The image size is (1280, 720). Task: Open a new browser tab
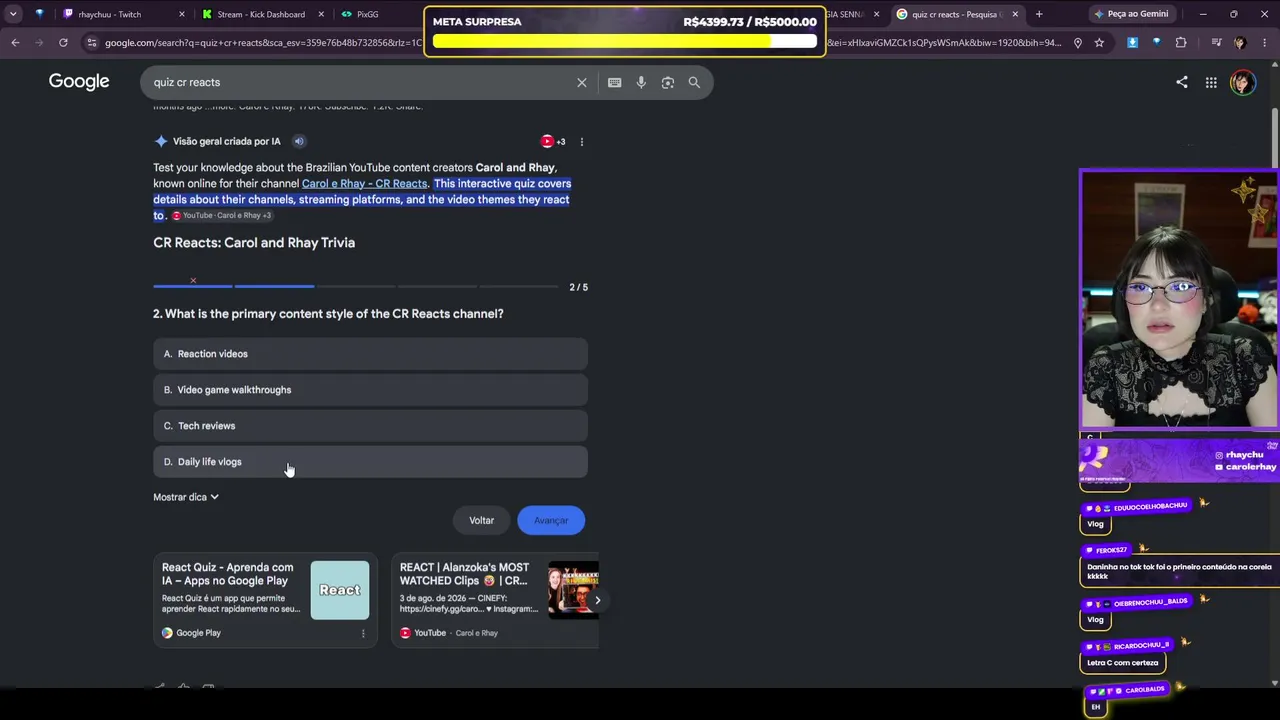[1039, 14]
